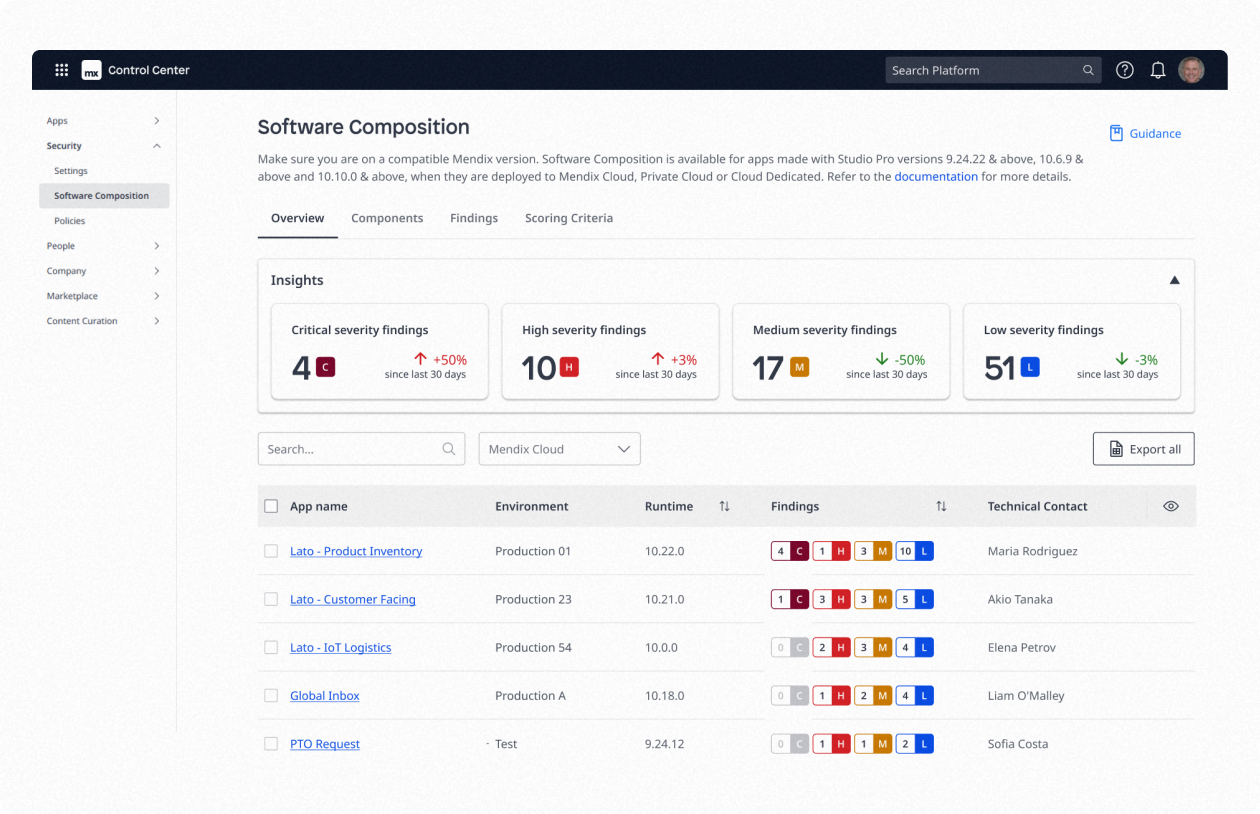1260x814 pixels.
Task: Open the documentation link
Action: click(935, 177)
